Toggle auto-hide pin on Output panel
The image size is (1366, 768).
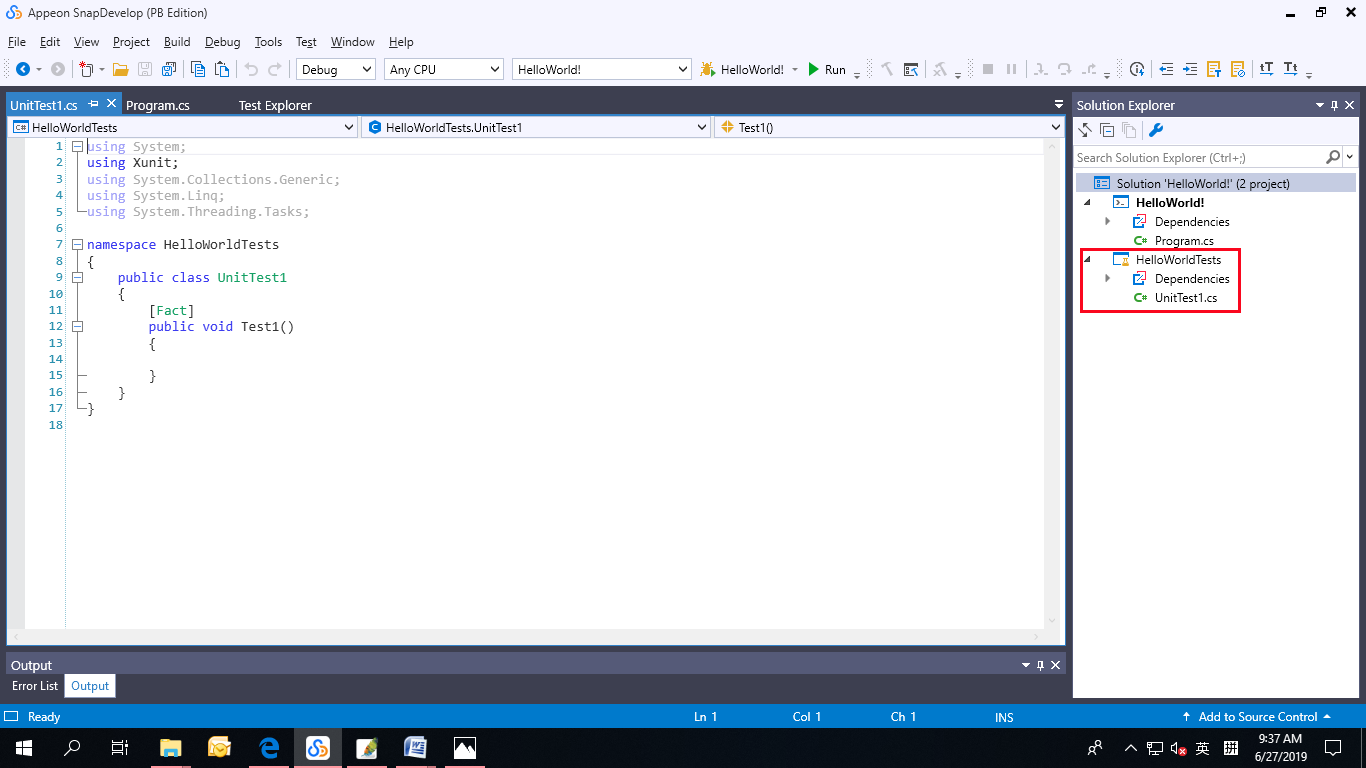(x=1041, y=665)
